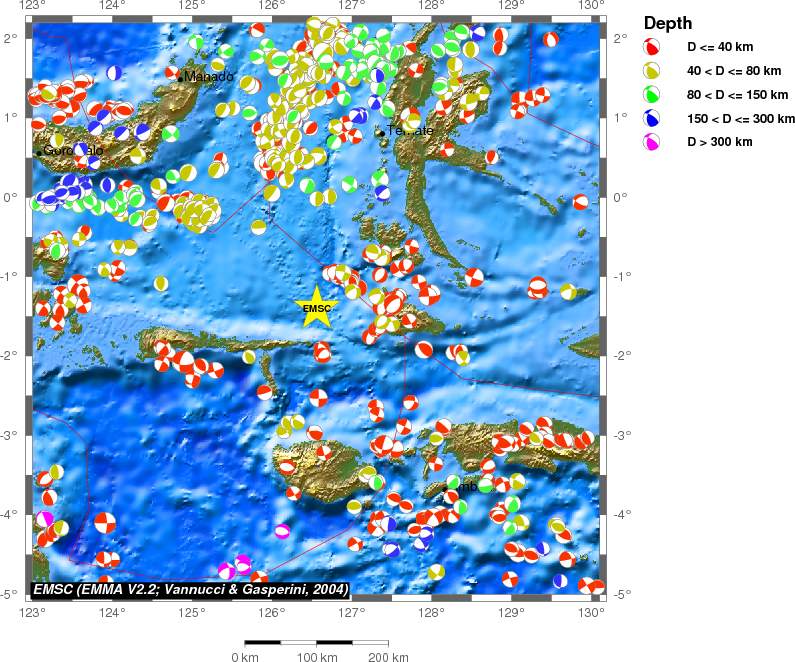Click the green beachball legend icon
Viewport: 795px width, 662px height.
click(652, 95)
